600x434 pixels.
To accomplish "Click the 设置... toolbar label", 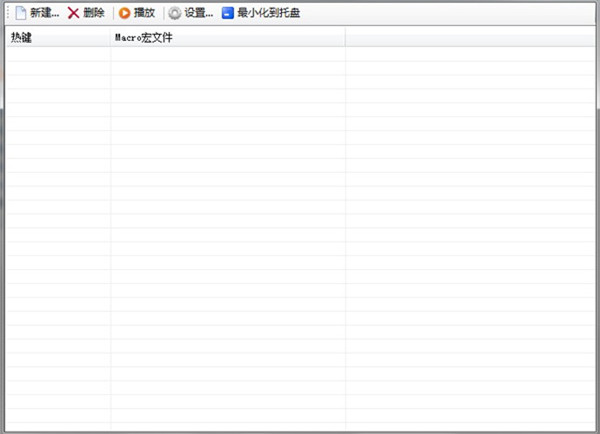I will point(198,14).
